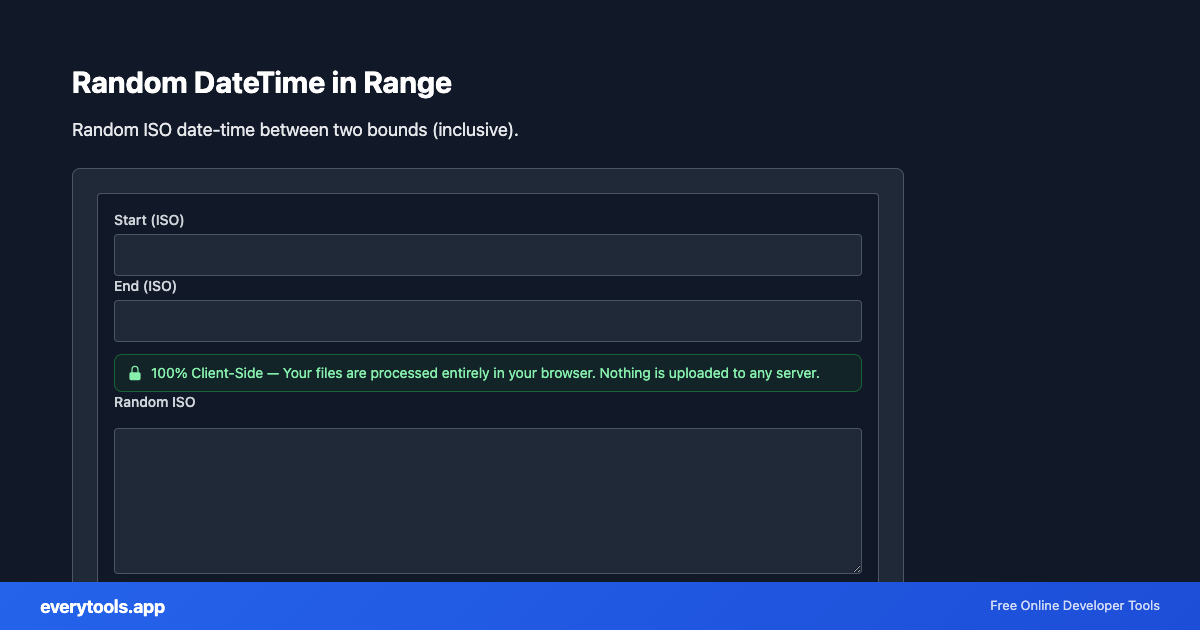Click the green padlock icon in the banner
This screenshot has width=1200, height=630.
[x=135, y=373]
